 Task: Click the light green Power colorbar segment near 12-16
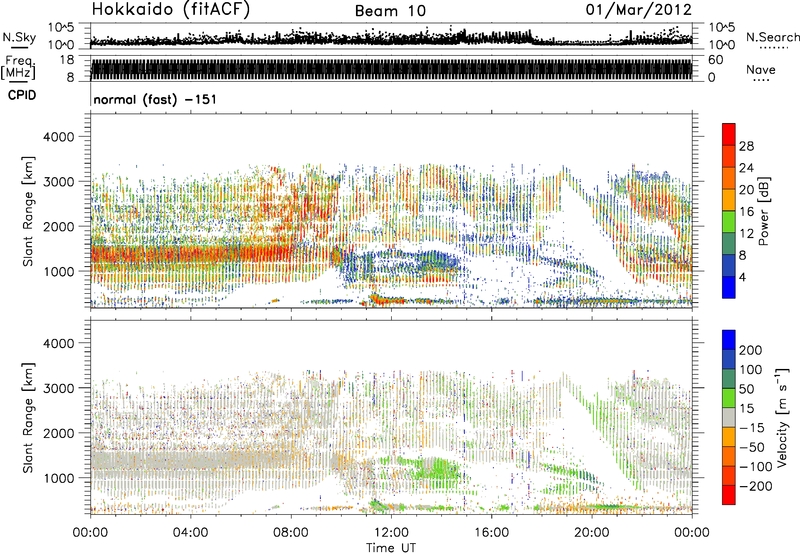pyautogui.click(x=729, y=221)
